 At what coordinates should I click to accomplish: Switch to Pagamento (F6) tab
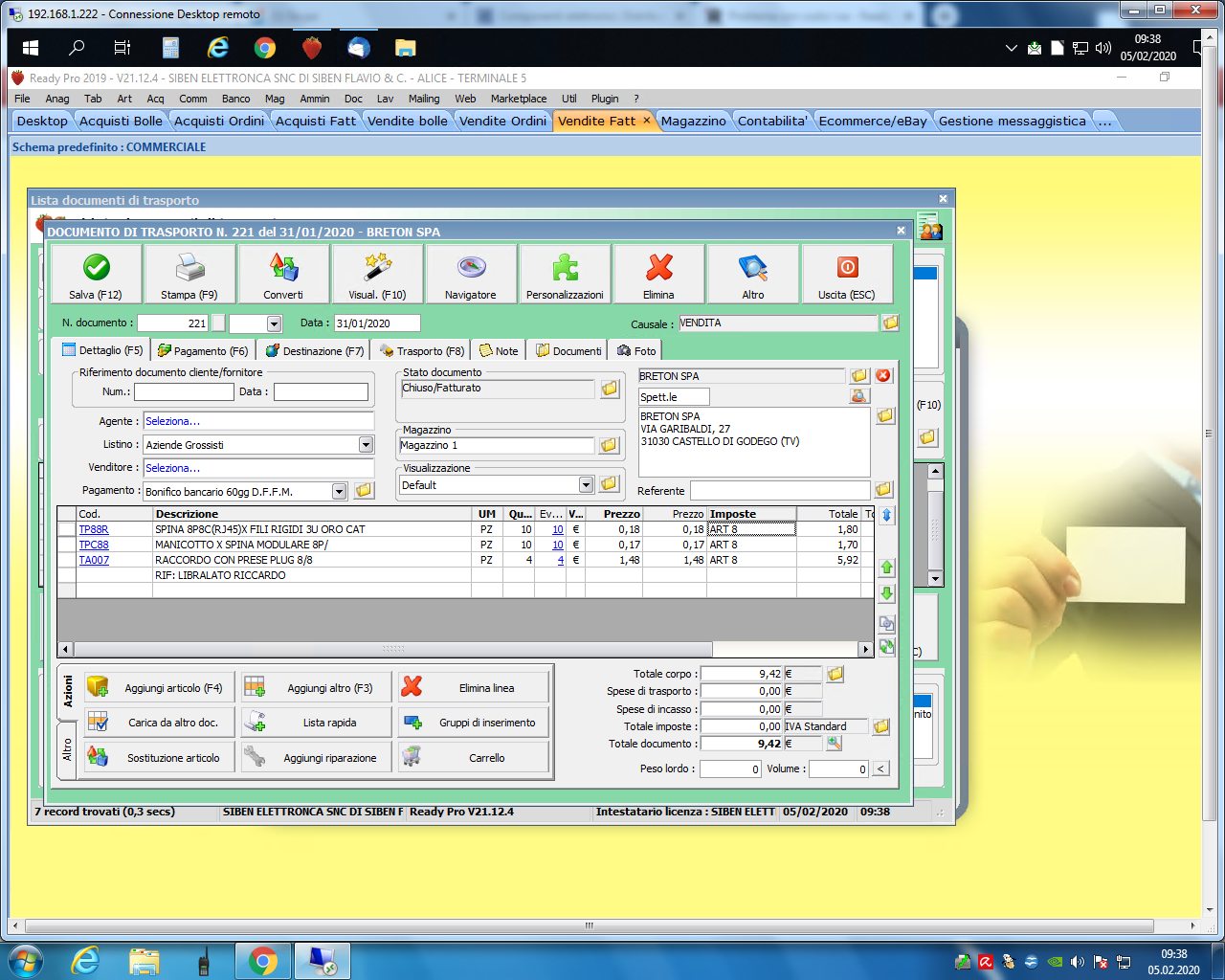(202, 351)
